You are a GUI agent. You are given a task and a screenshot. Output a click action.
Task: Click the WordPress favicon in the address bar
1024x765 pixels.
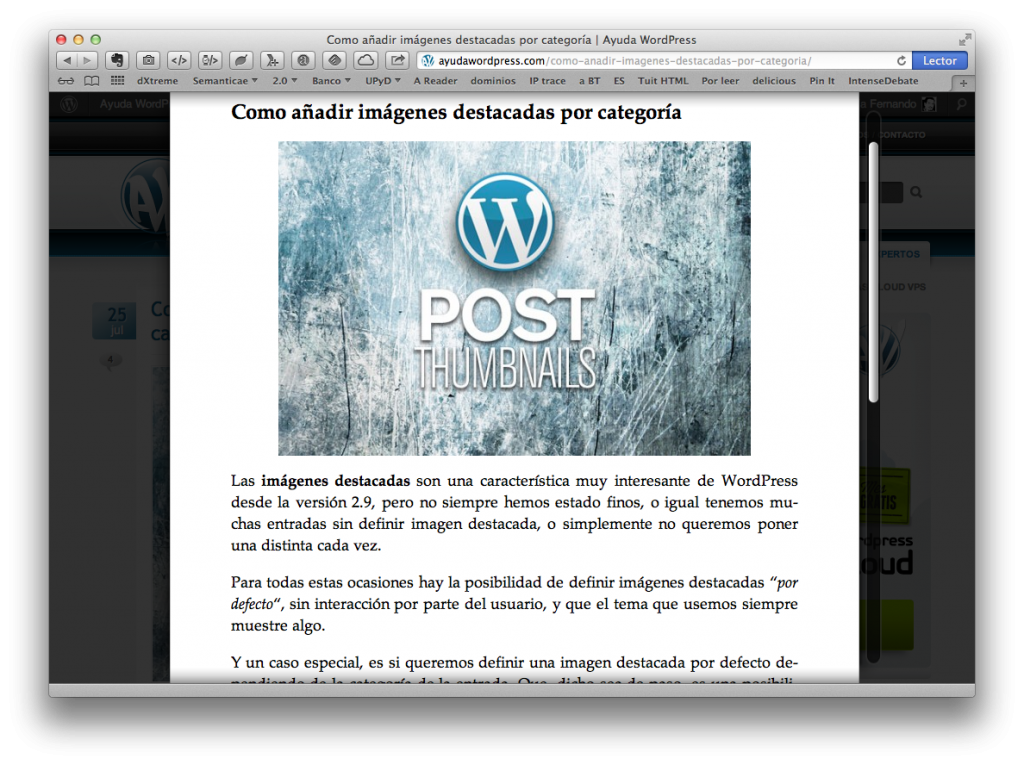tap(428, 61)
